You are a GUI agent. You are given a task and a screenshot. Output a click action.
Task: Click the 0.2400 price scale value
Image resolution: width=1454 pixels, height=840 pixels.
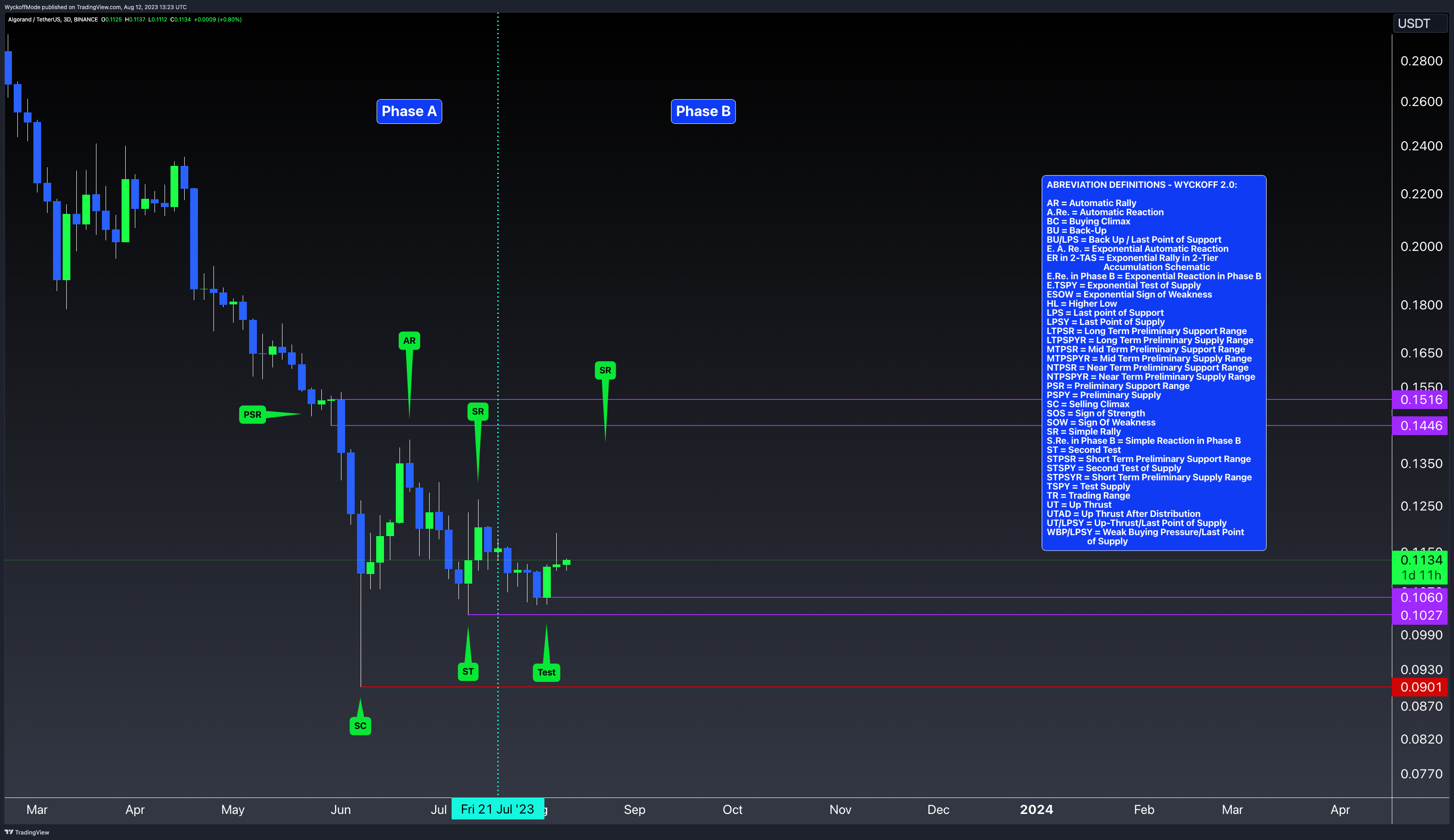1421,146
